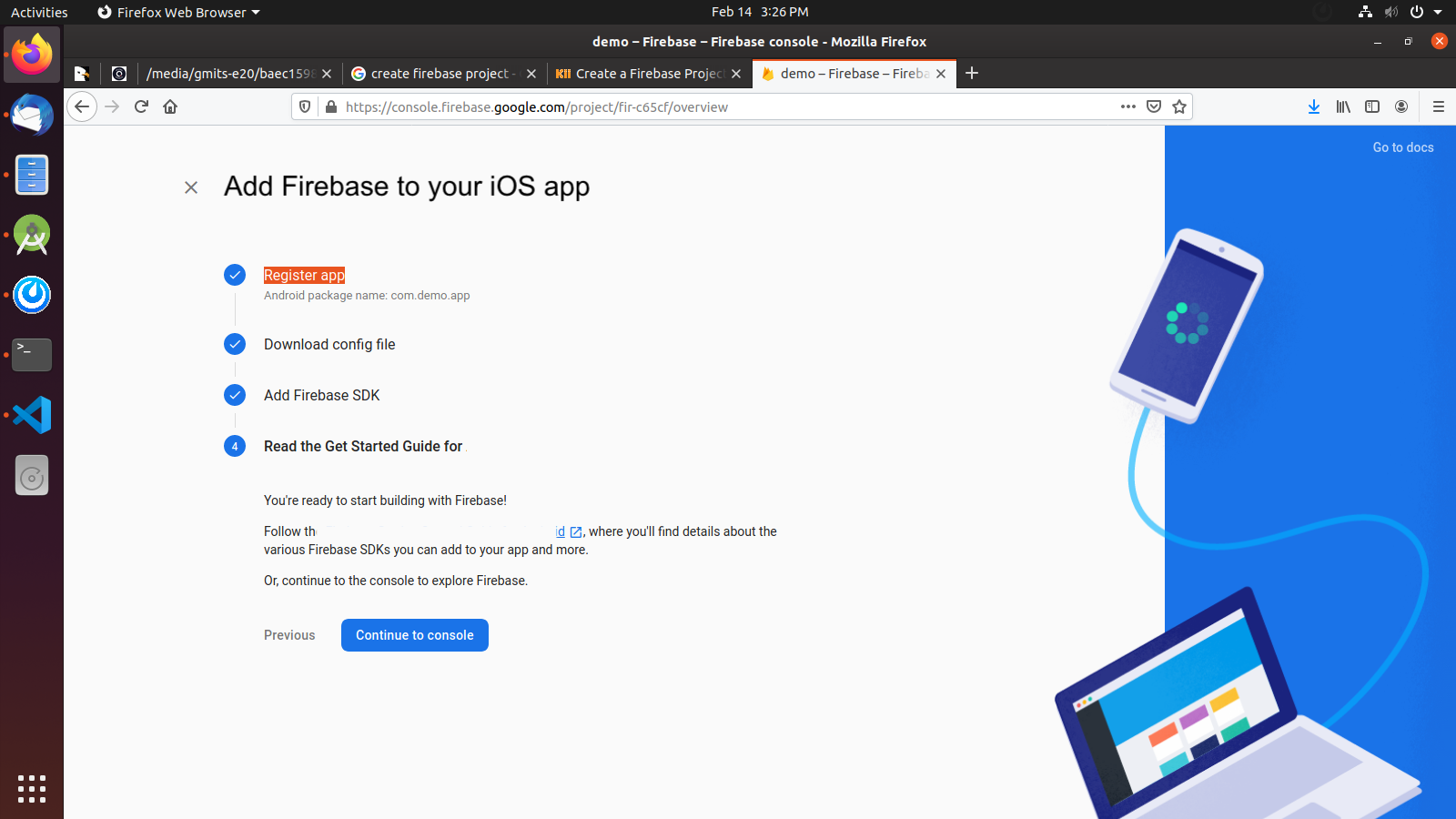Viewport: 1456px width, 819px height.
Task: Close the /media/gmits-e20 tab
Action: [x=327, y=74]
